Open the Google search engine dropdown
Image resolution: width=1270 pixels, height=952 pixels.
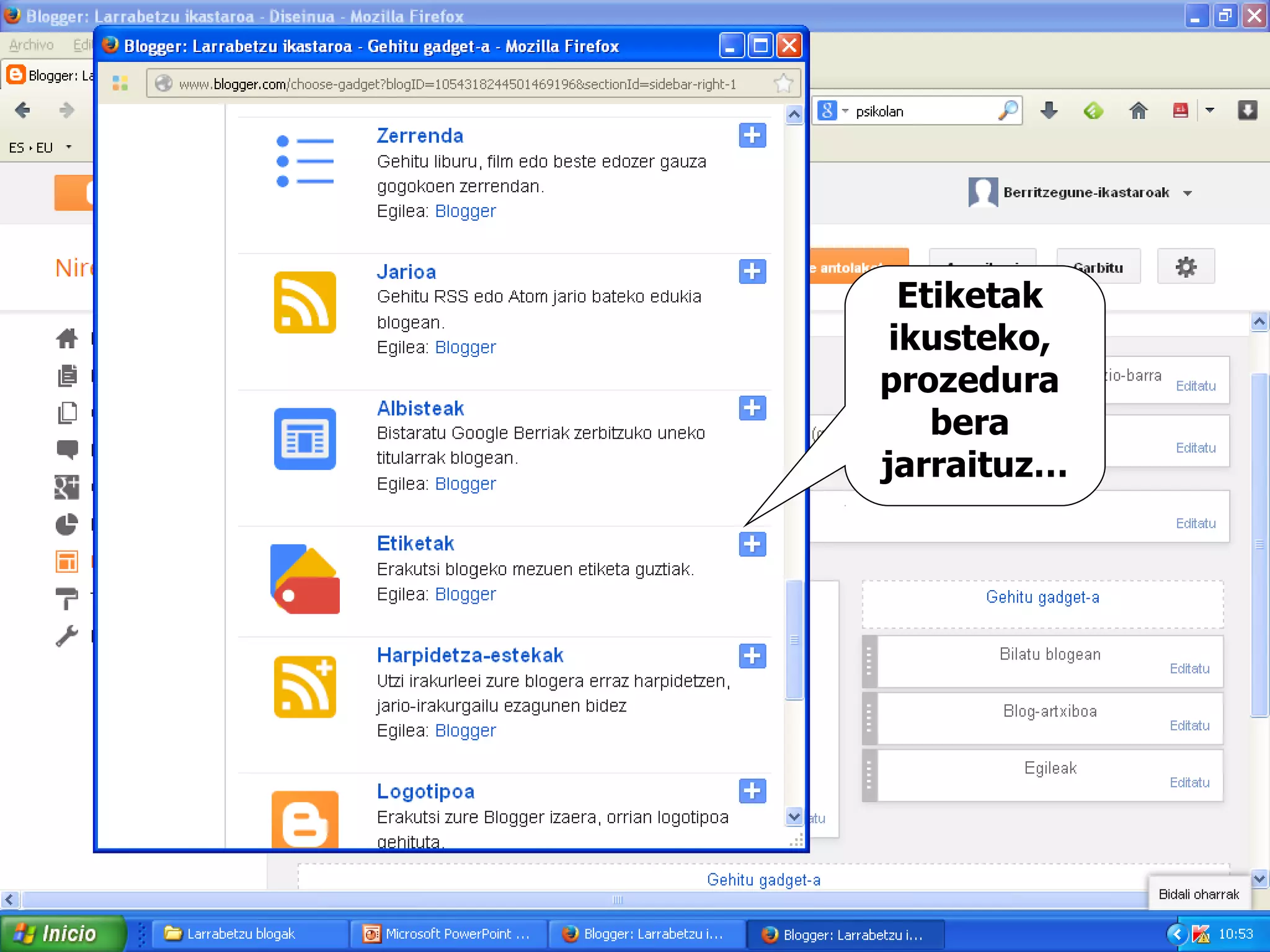pyautogui.click(x=832, y=111)
